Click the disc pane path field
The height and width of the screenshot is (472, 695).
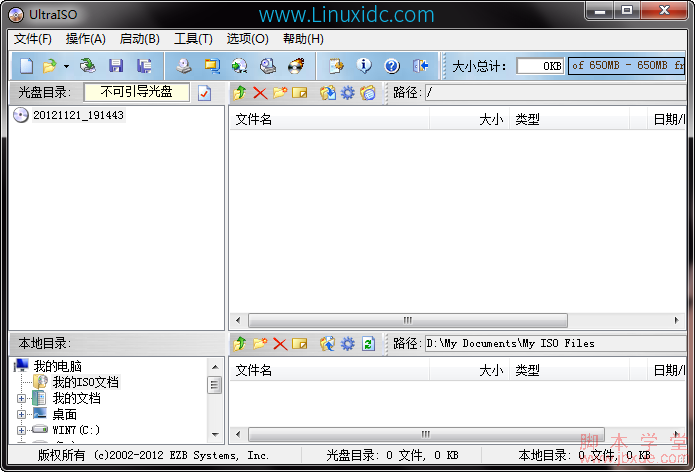tap(555, 93)
